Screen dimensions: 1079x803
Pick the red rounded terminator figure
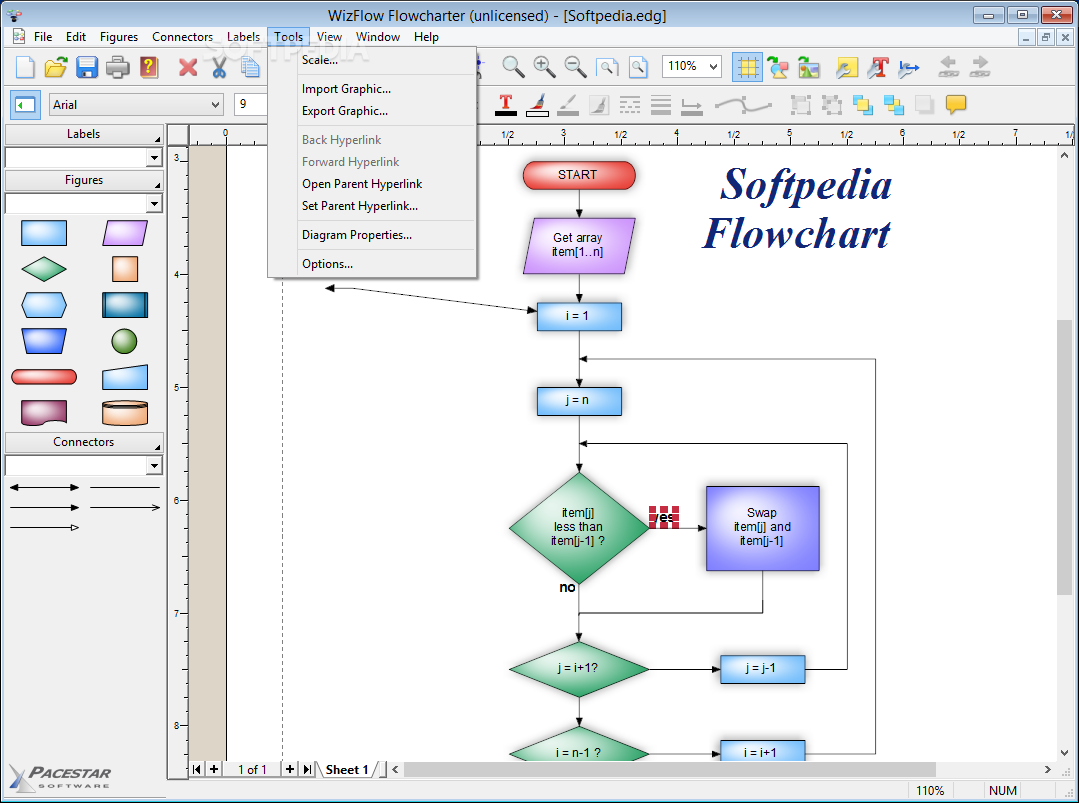click(x=44, y=377)
